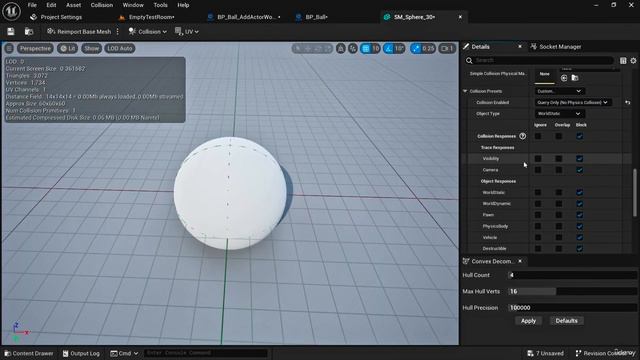Open the Output Log
The height and width of the screenshot is (360, 640).
coord(81,353)
